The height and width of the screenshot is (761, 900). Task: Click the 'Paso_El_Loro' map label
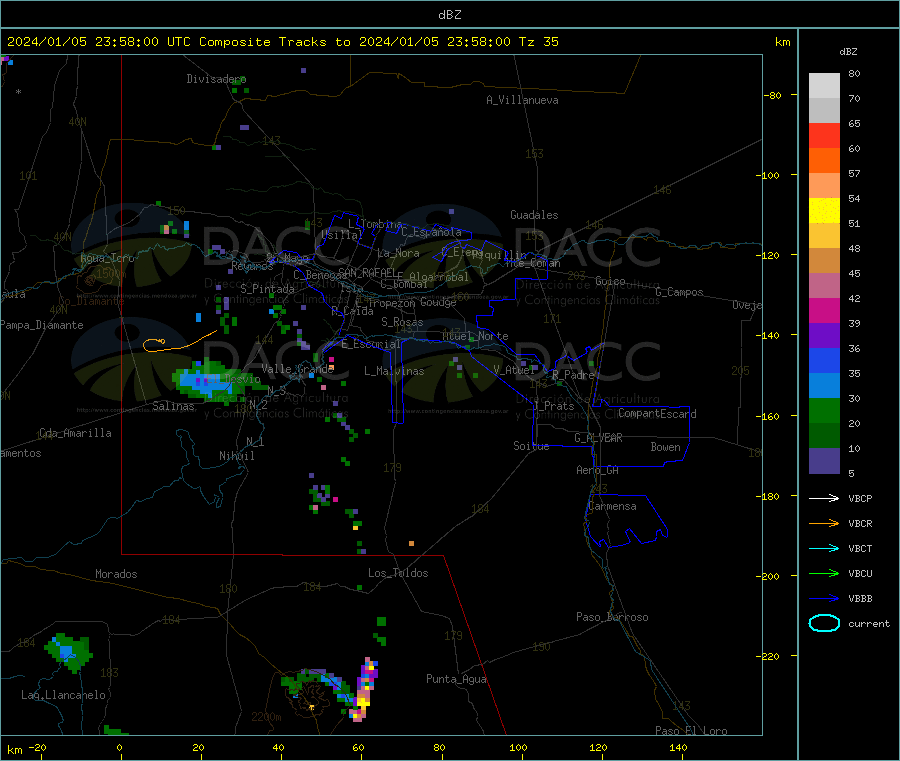(x=691, y=731)
